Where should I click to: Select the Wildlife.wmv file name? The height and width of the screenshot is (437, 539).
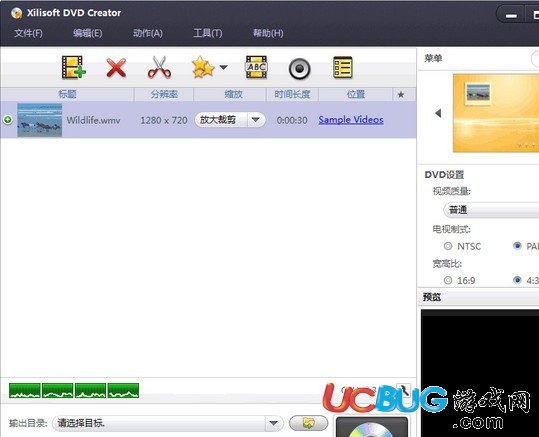[94, 120]
